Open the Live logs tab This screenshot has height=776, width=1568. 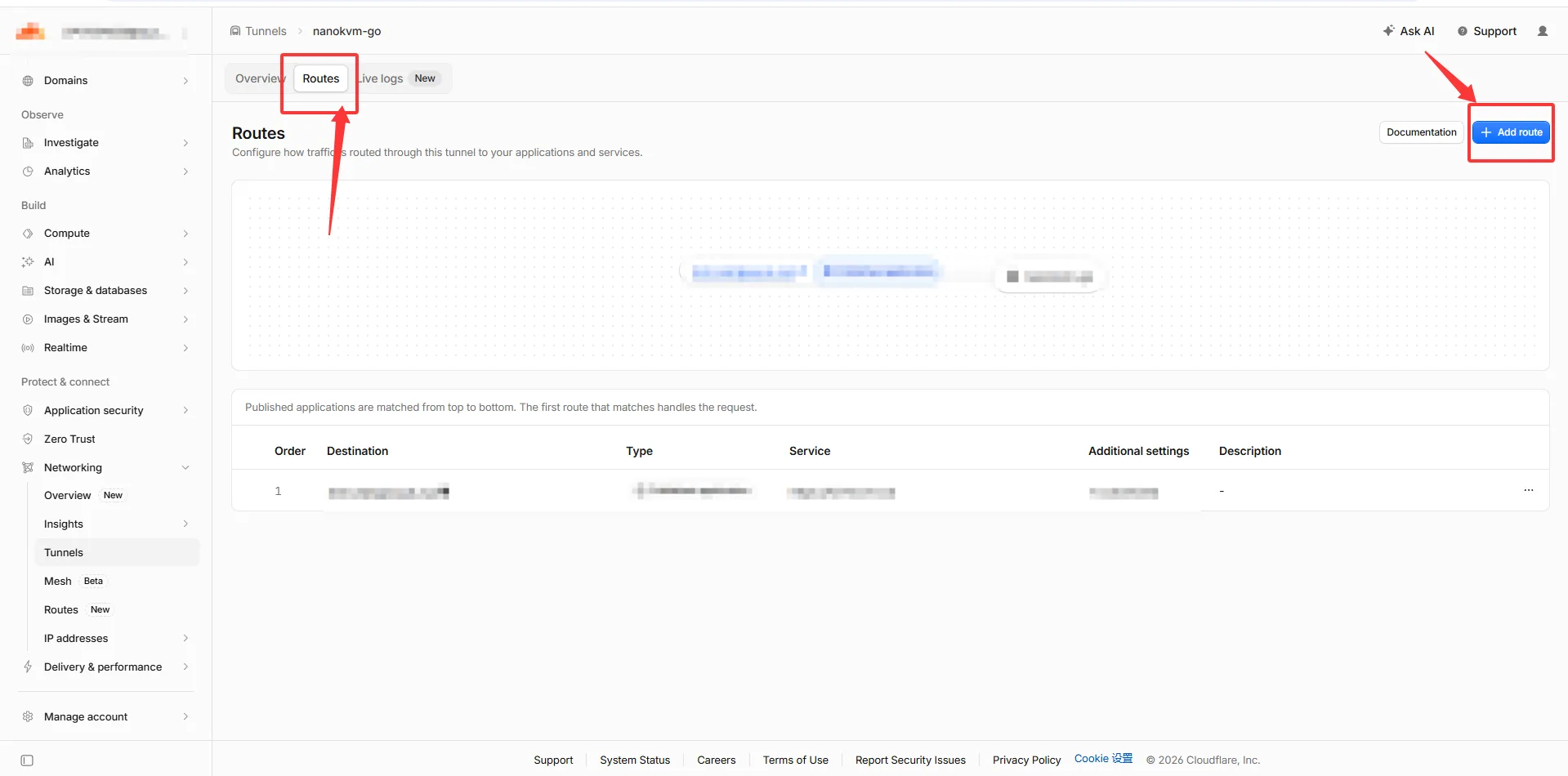point(400,78)
